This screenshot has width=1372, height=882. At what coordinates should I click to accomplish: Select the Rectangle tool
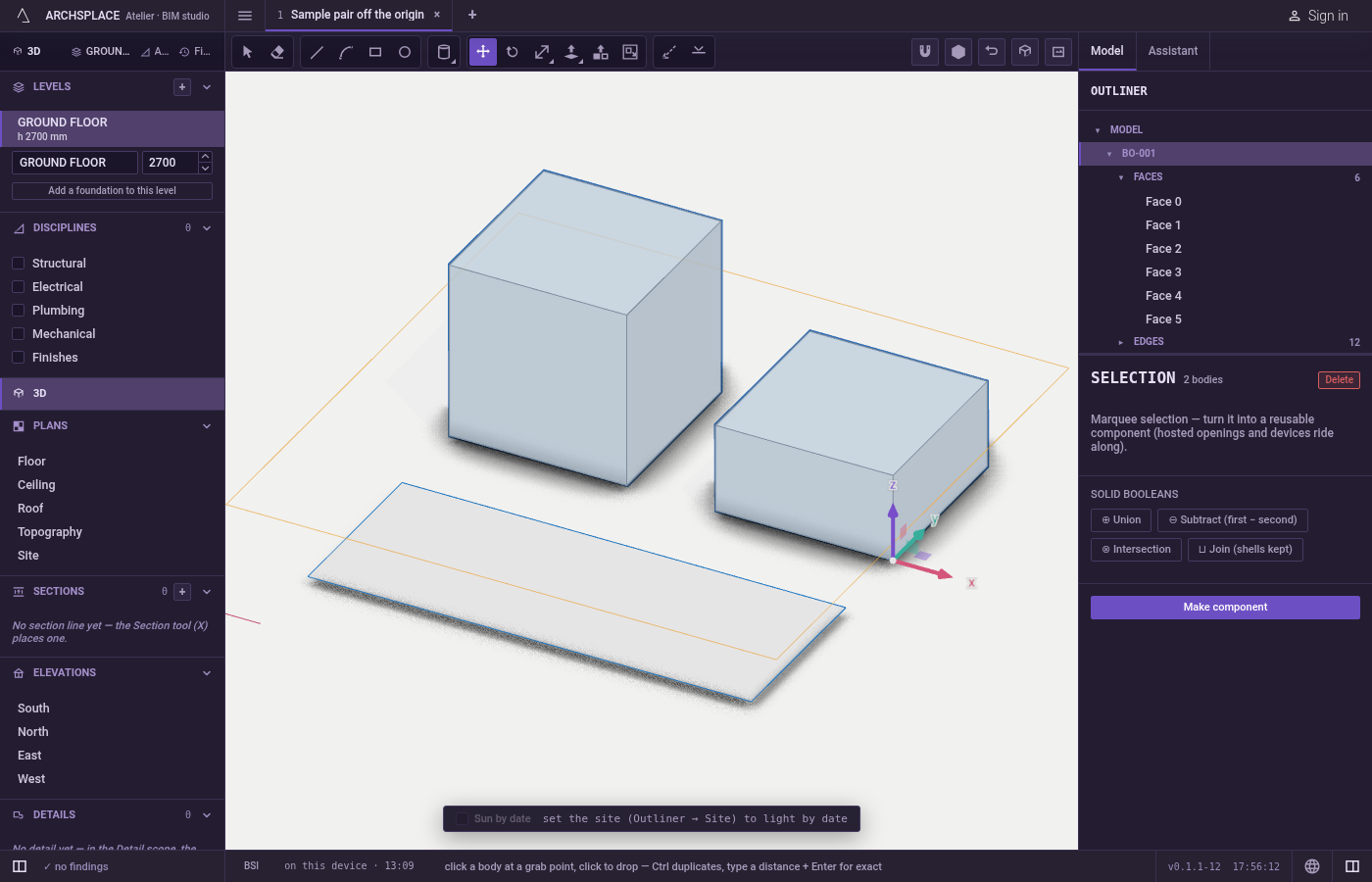[375, 52]
